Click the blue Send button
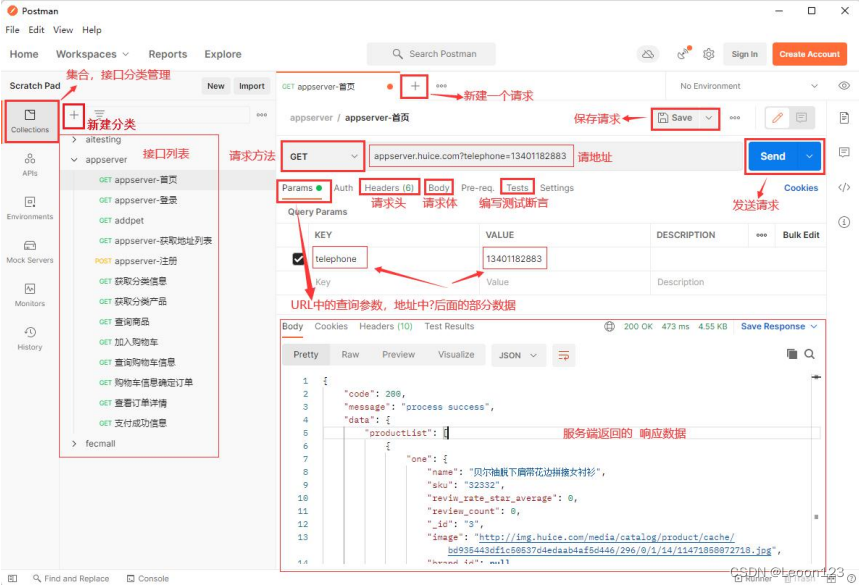Image resolution: width=859 pixels, height=587 pixels. tap(773, 156)
